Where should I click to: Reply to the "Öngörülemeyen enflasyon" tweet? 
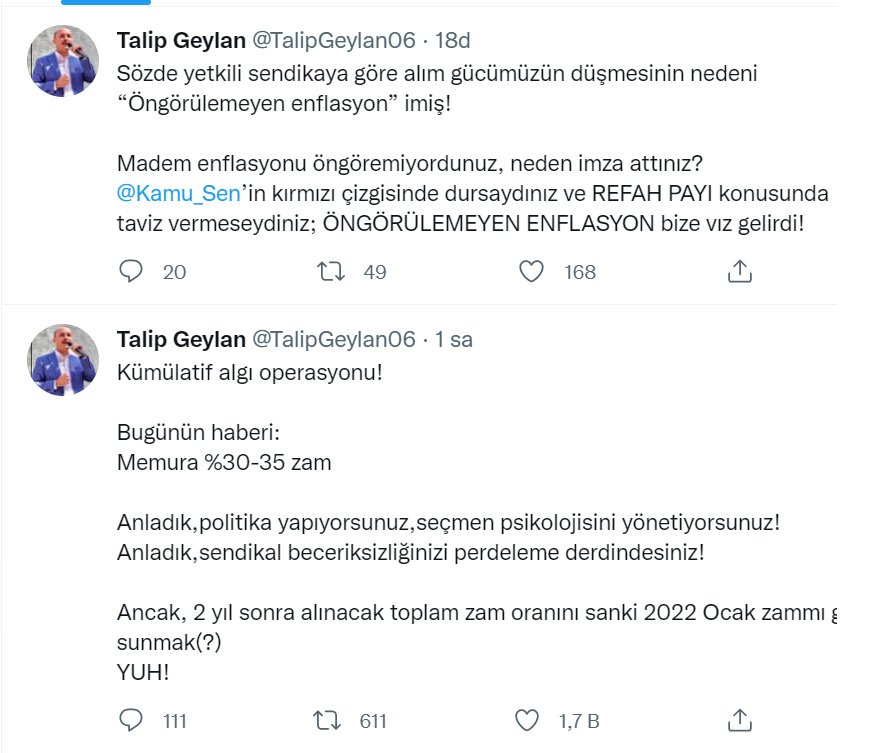(x=131, y=271)
